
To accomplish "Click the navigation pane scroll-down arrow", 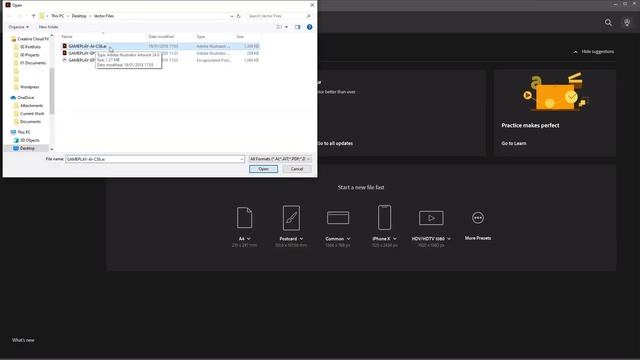I will pos(52,149).
